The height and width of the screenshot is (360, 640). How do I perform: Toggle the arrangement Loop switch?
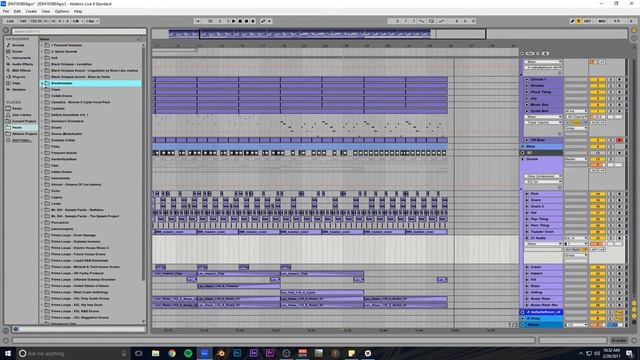431,21
